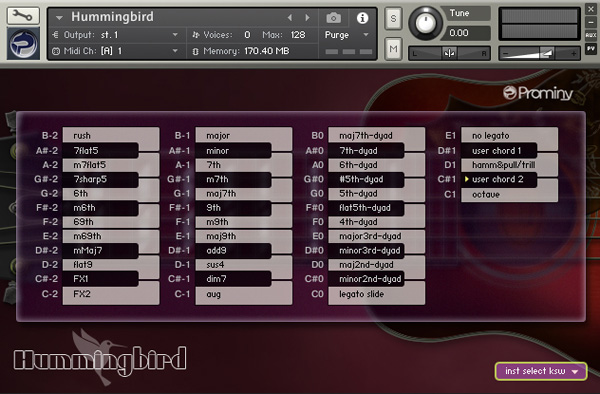
Task: Click the PV button icon
Action: pyautogui.click(x=590, y=49)
